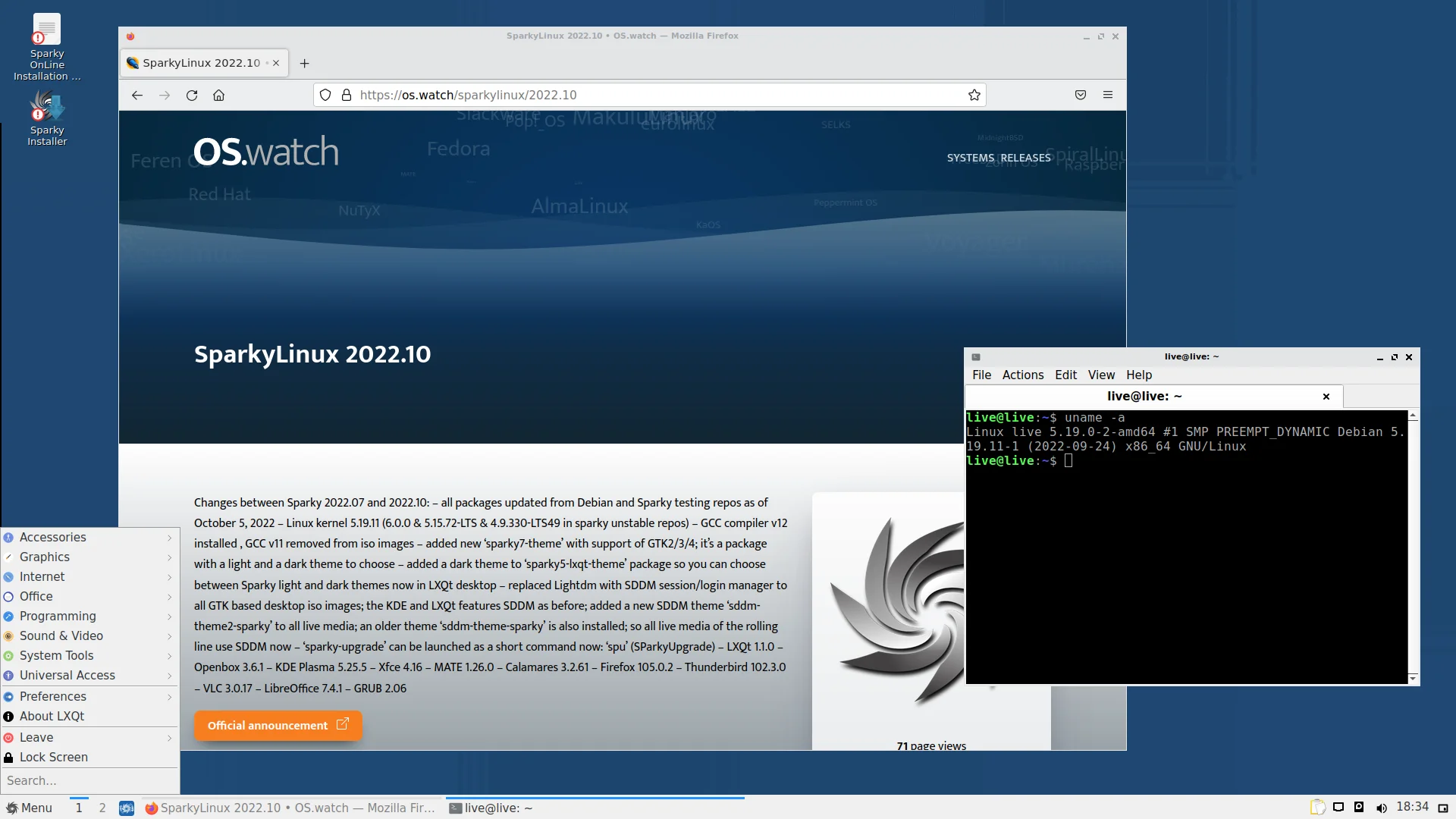Go to Firefox home page
The image size is (1456, 819).
point(219,95)
